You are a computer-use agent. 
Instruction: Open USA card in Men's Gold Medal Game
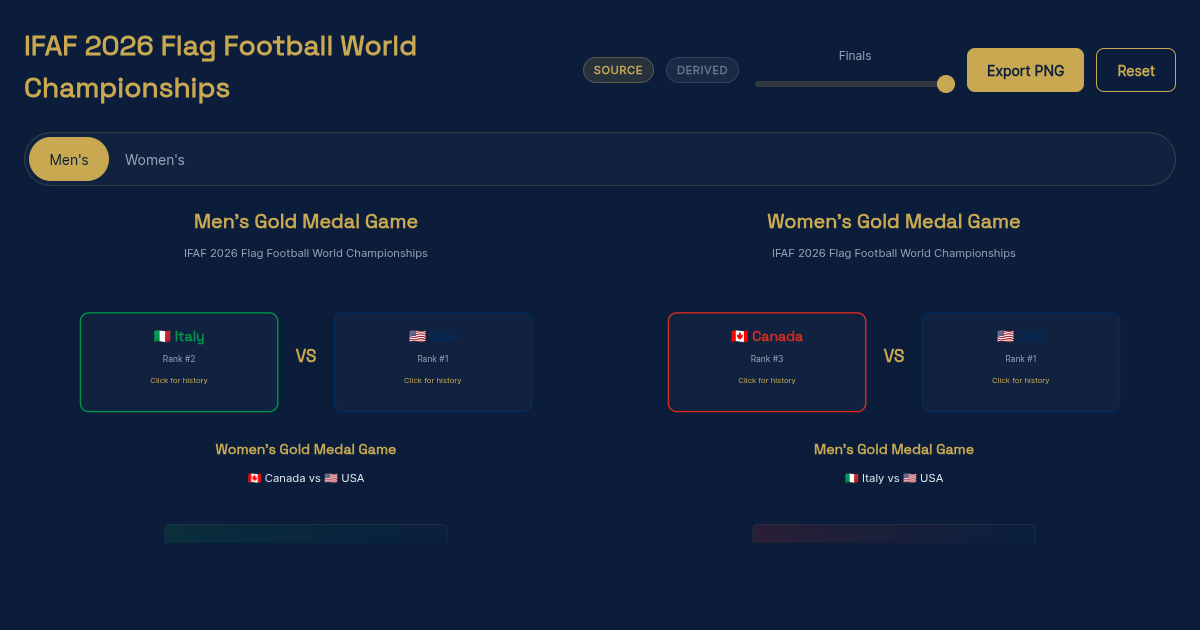[433, 362]
